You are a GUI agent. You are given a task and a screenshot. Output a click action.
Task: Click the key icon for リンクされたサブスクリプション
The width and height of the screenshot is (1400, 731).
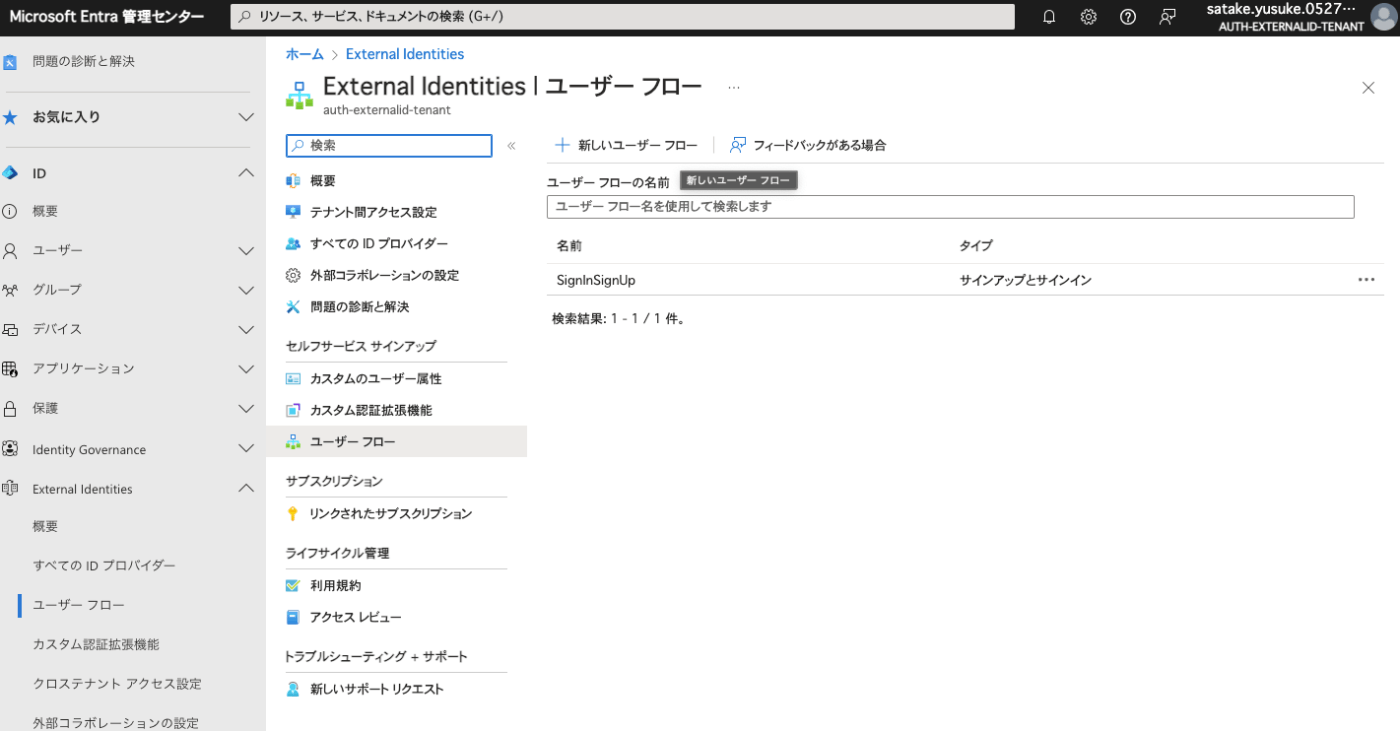(293, 514)
